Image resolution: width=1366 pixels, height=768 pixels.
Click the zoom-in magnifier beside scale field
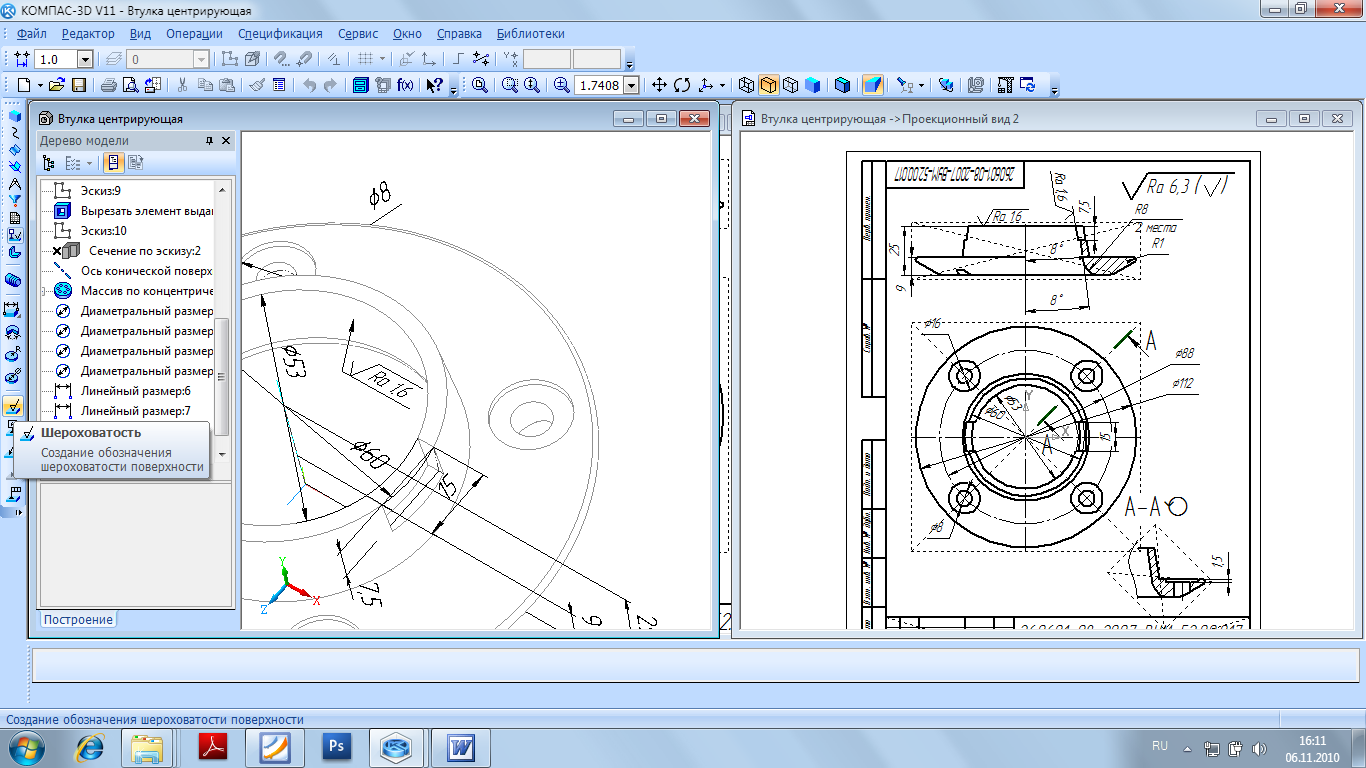click(x=561, y=85)
